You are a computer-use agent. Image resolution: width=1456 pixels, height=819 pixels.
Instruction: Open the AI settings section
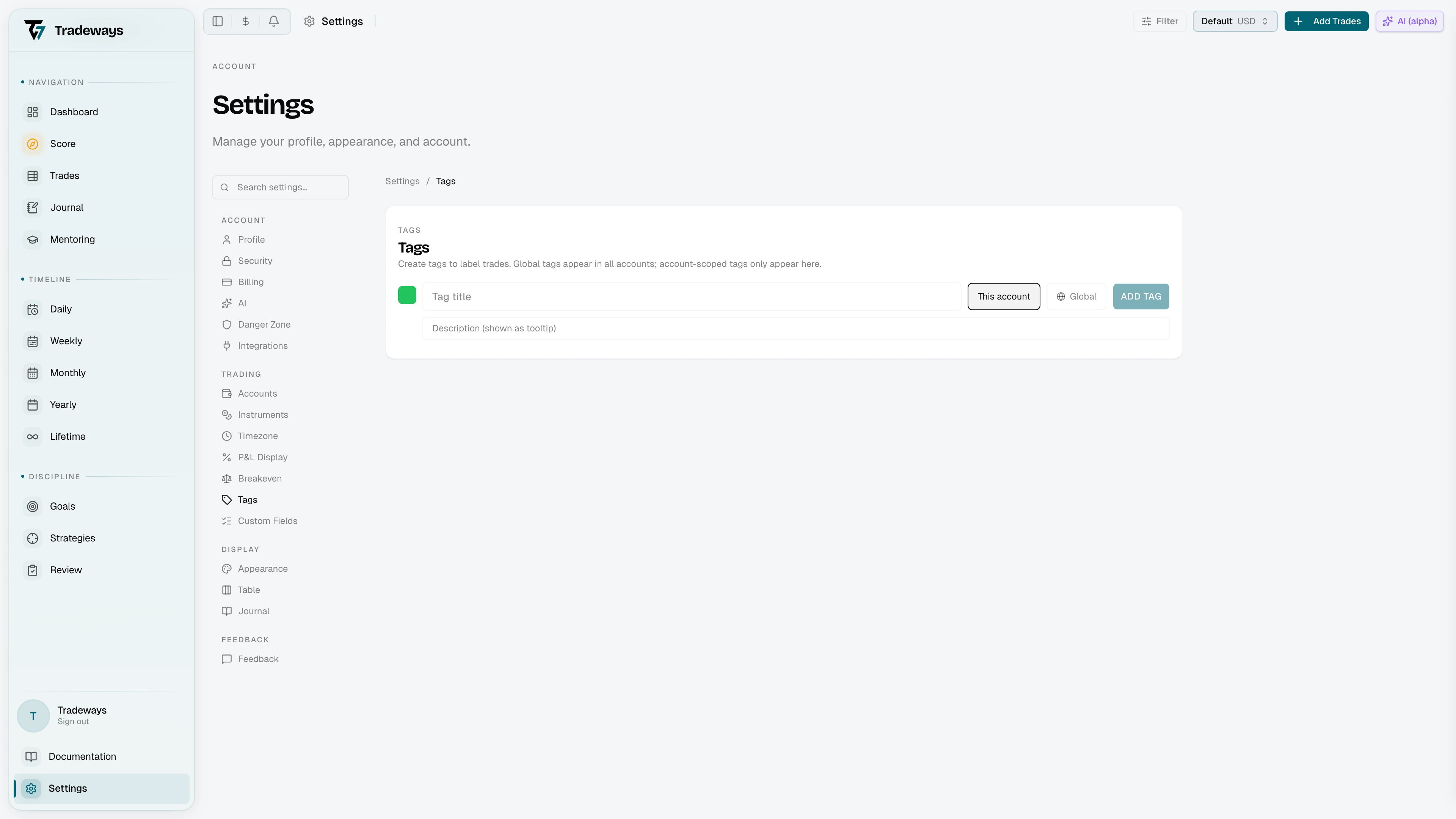[235, 303]
